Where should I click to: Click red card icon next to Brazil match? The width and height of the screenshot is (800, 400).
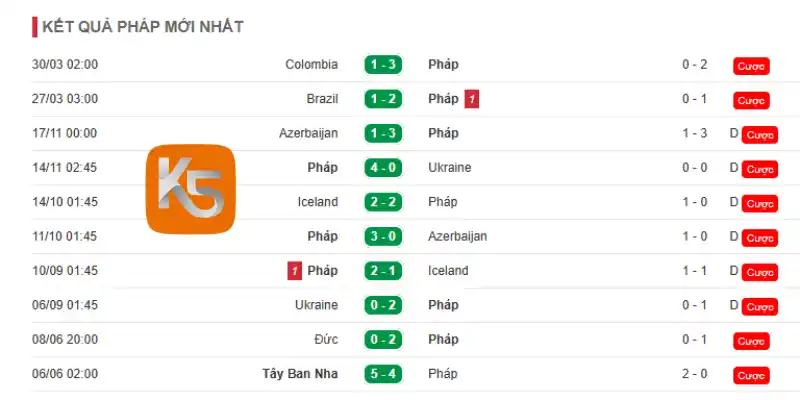click(x=471, y=99)
